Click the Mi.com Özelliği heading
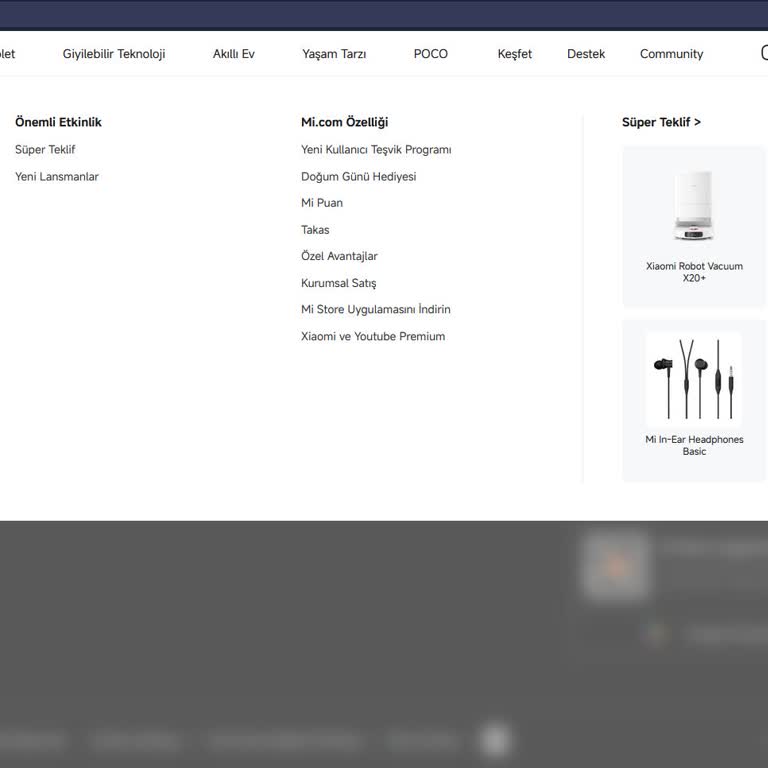This screenshot has height=768, width=768. 344,122
